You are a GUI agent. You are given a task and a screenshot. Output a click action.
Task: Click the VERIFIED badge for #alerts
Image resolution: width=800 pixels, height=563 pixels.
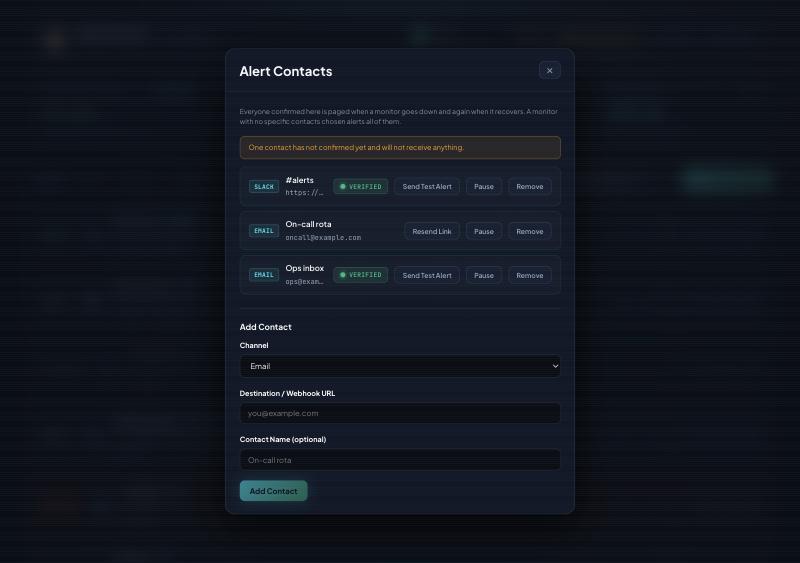click(360, 187)
